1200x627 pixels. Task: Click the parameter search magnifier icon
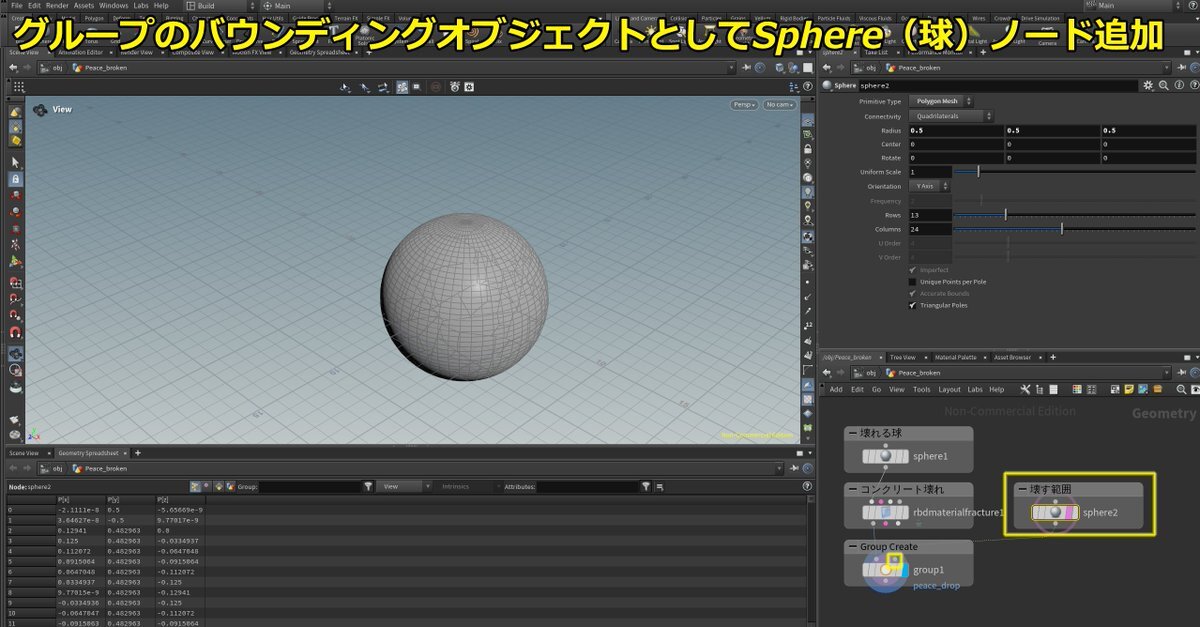pos(1163,86)
